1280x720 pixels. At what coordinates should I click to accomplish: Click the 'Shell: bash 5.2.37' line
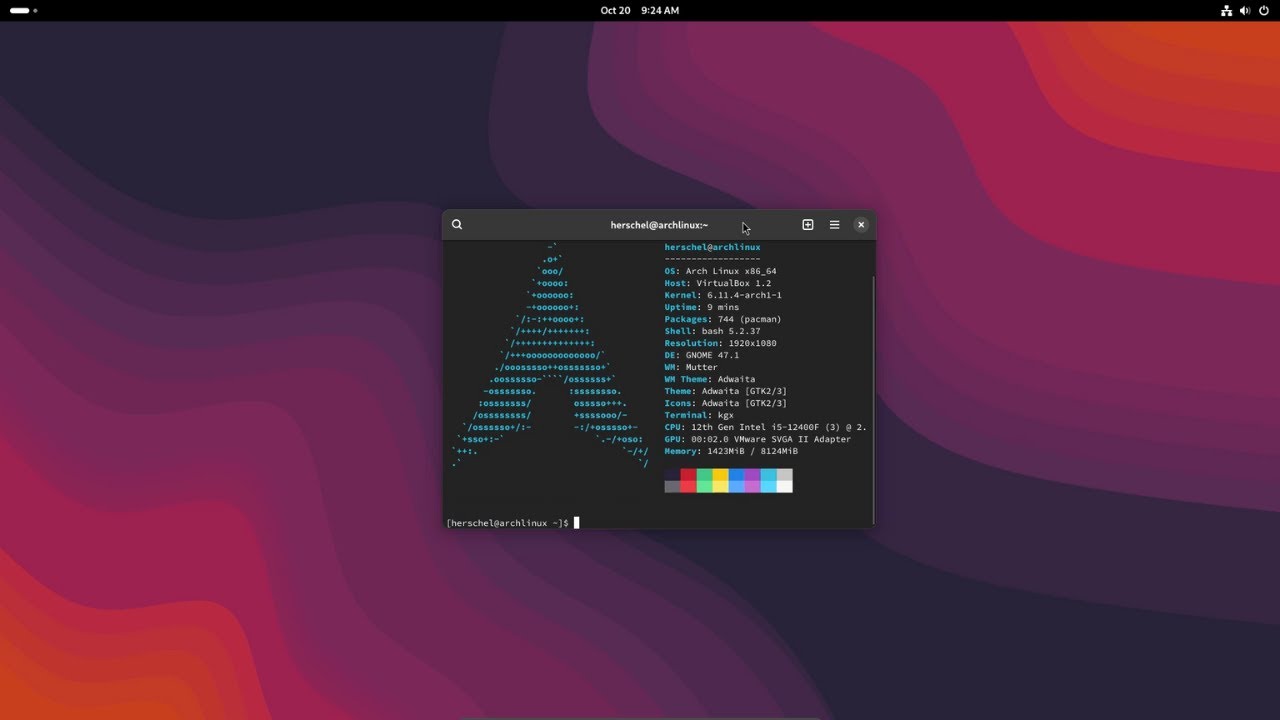click(712, 331)
